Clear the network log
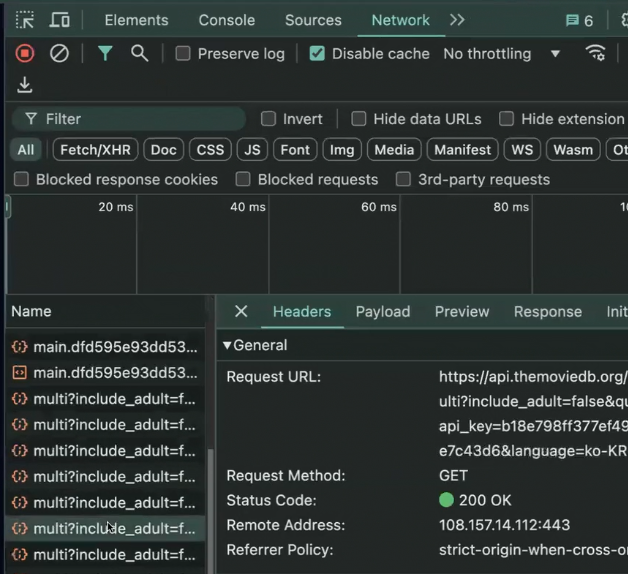 point(59,53)
